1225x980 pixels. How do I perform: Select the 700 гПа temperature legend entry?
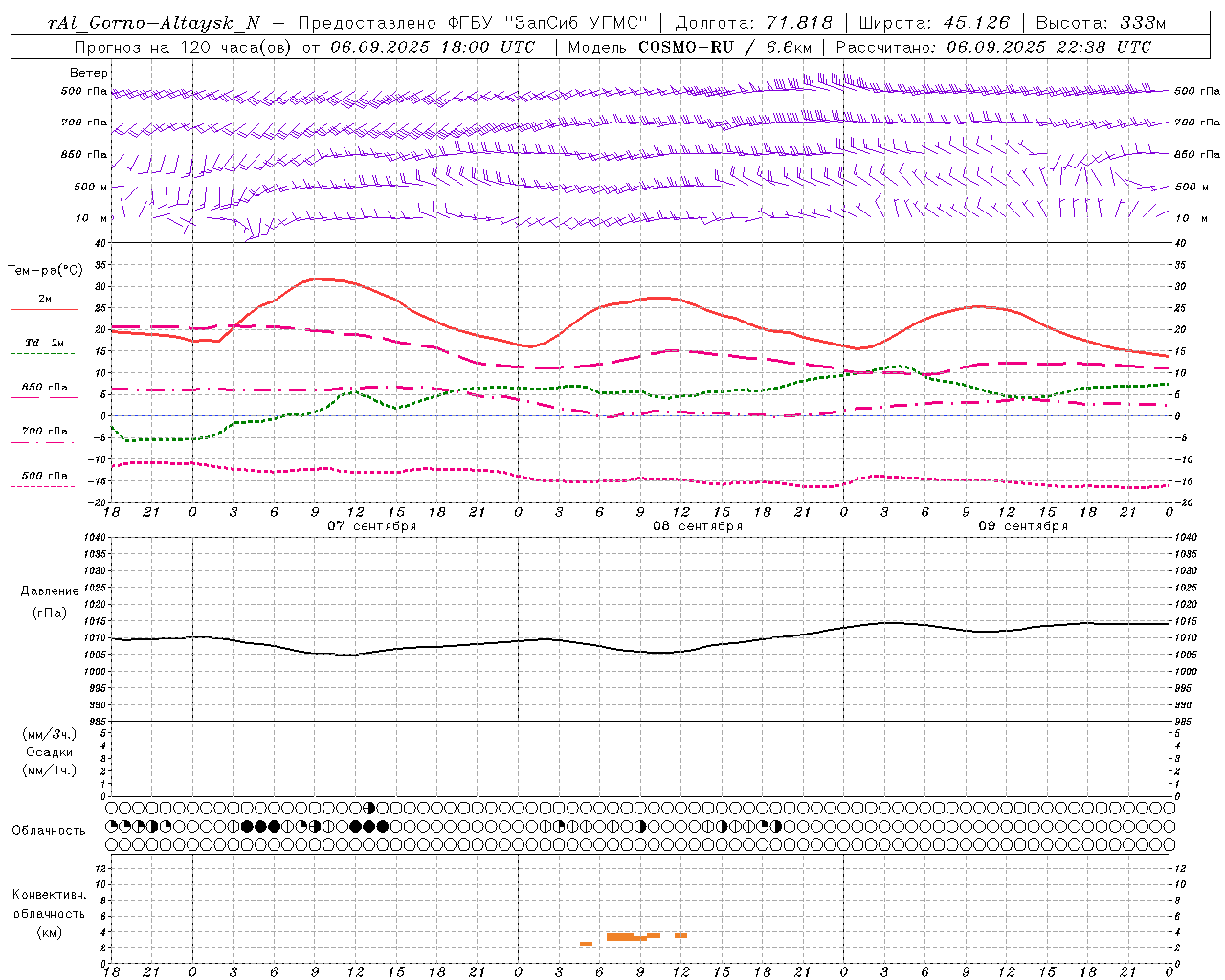[44, 431]
